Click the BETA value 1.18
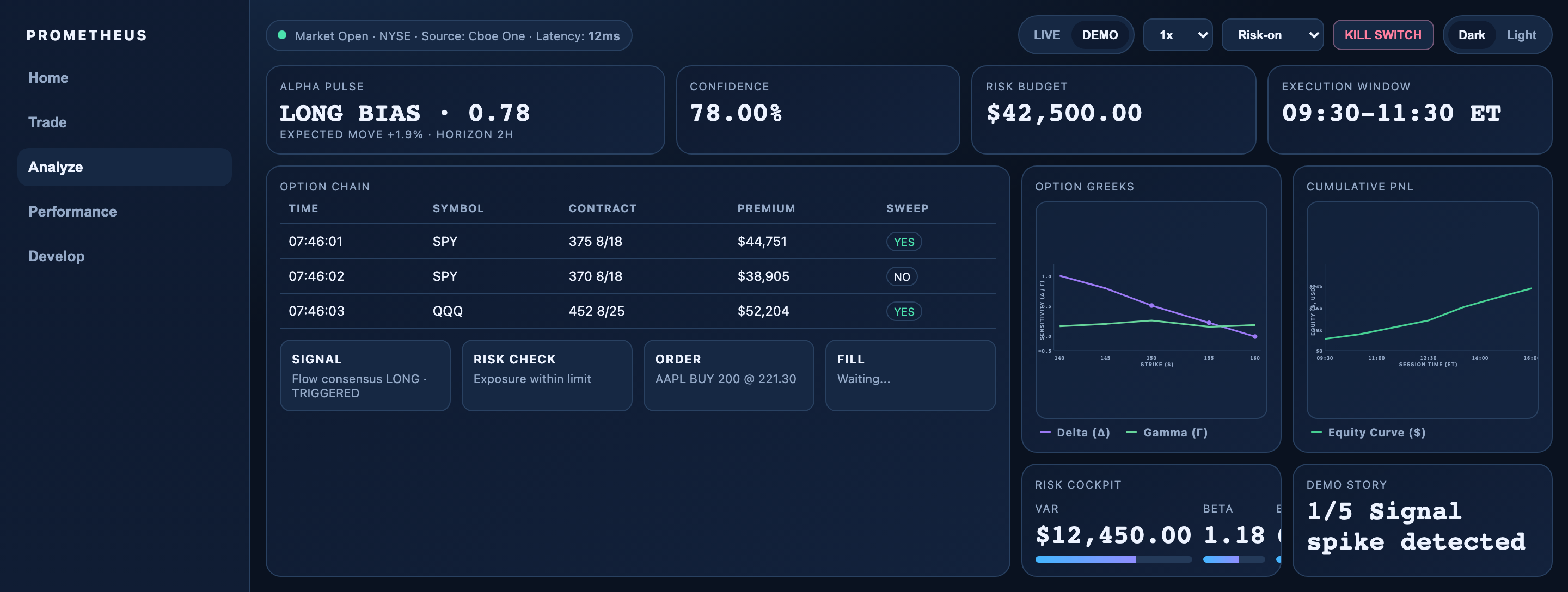Viewport: 1568px width, 592px height. pyautogui.click(x=1234, y=535)
